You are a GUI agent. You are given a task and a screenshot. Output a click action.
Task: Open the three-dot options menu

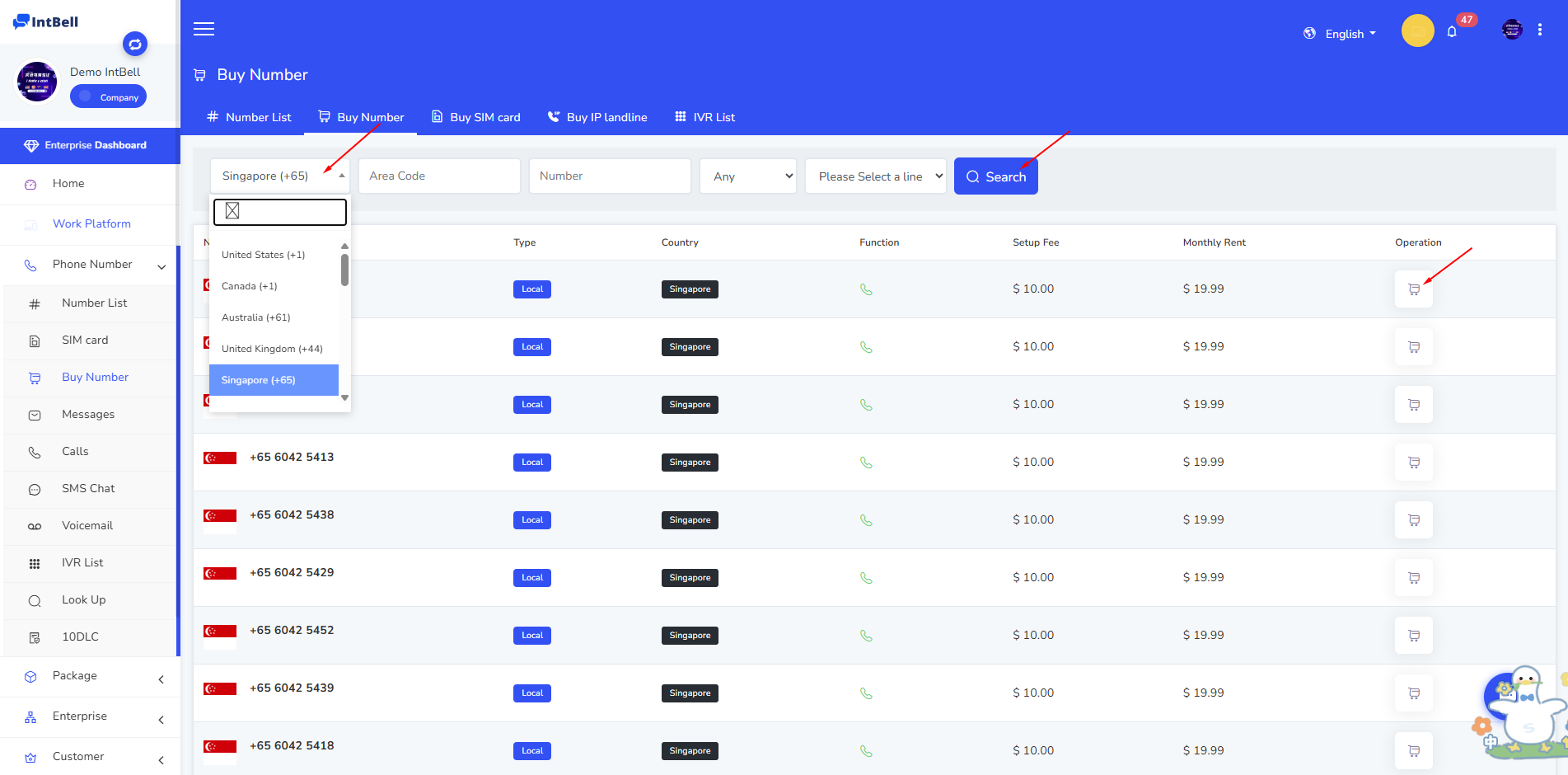click(x=1539, y=30)
